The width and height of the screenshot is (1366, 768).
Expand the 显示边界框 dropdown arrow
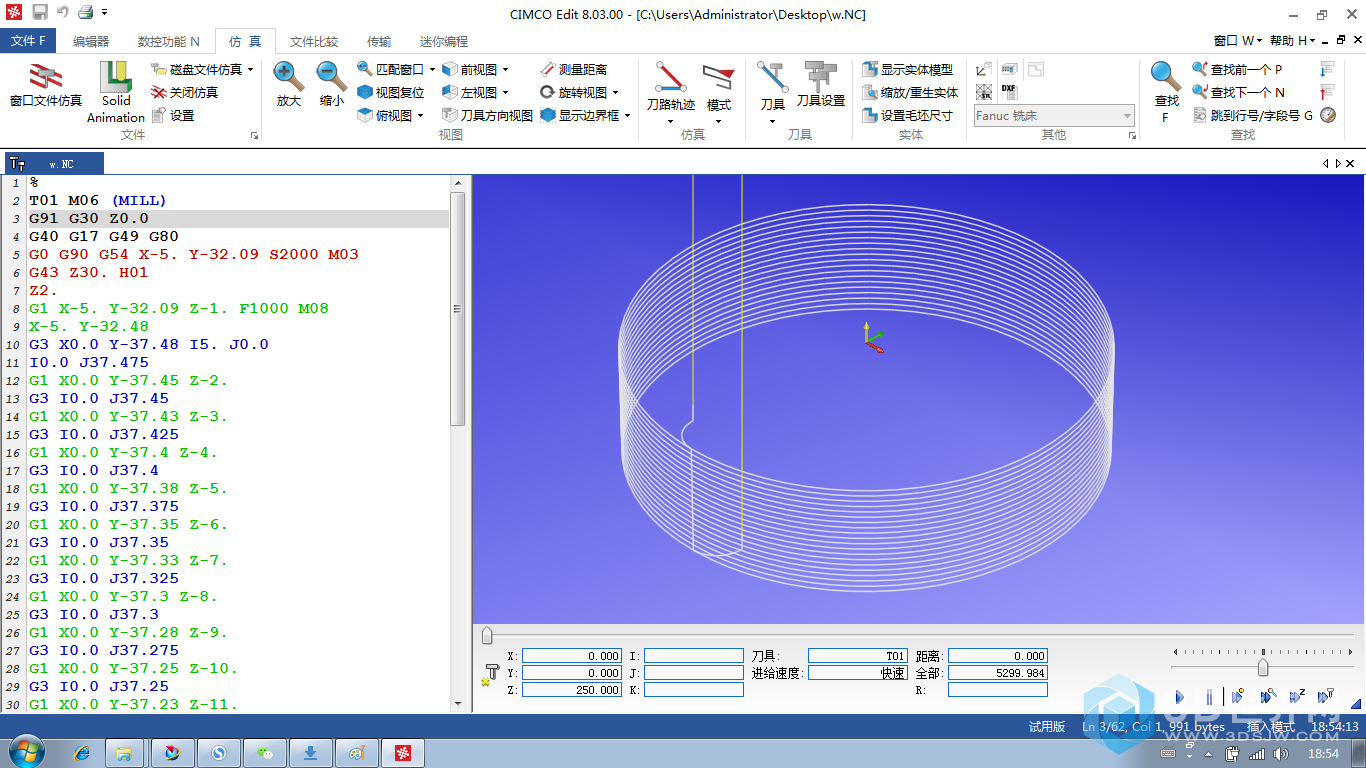627,116
